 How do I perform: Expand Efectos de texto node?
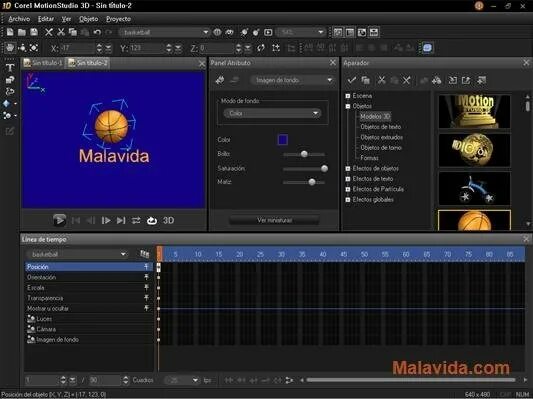(348, 179)
